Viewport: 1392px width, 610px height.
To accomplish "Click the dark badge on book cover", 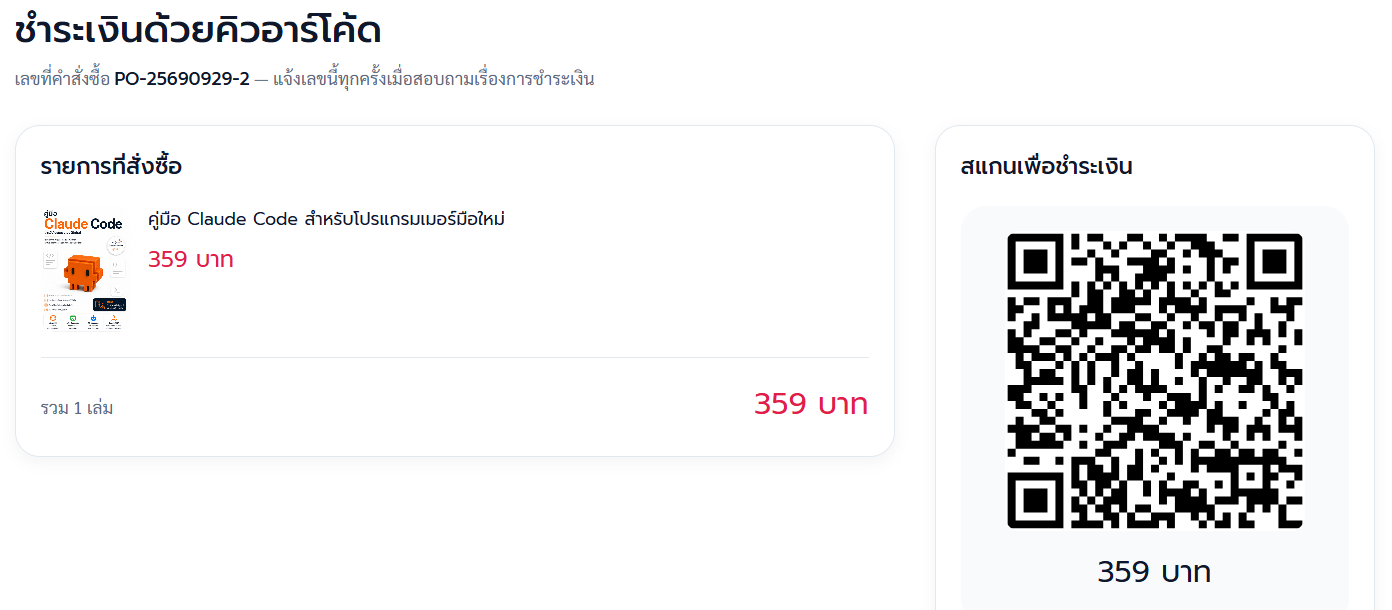I will click(109, 304).
